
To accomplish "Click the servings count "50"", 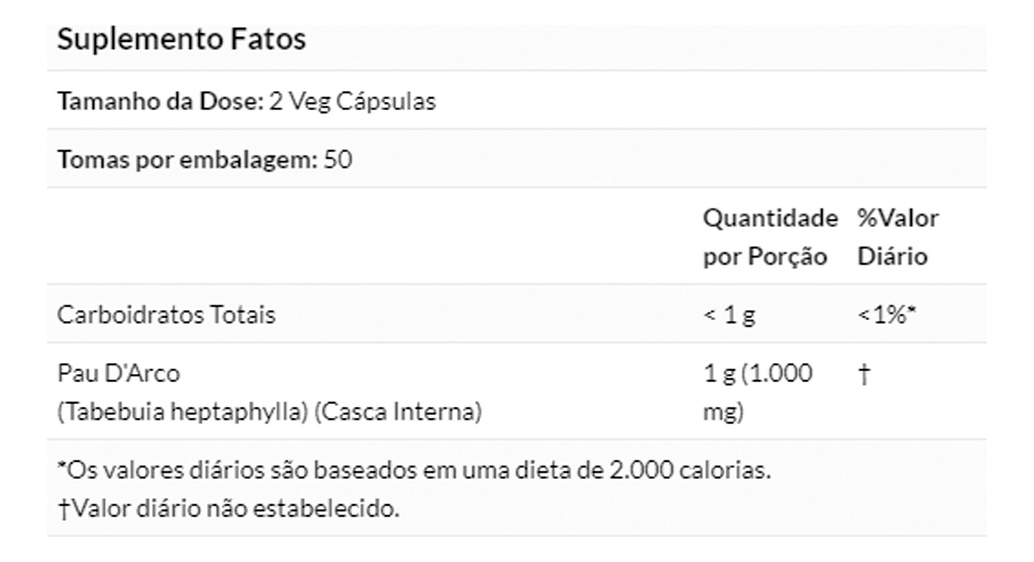I will pos(338,159).
